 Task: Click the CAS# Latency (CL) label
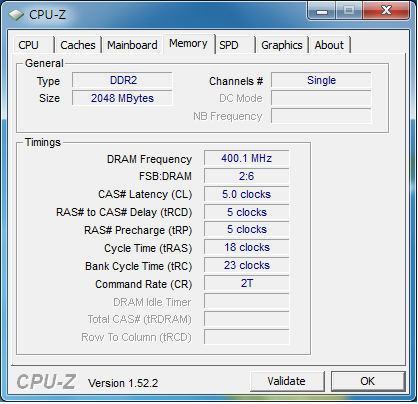(x=145, y=194)
